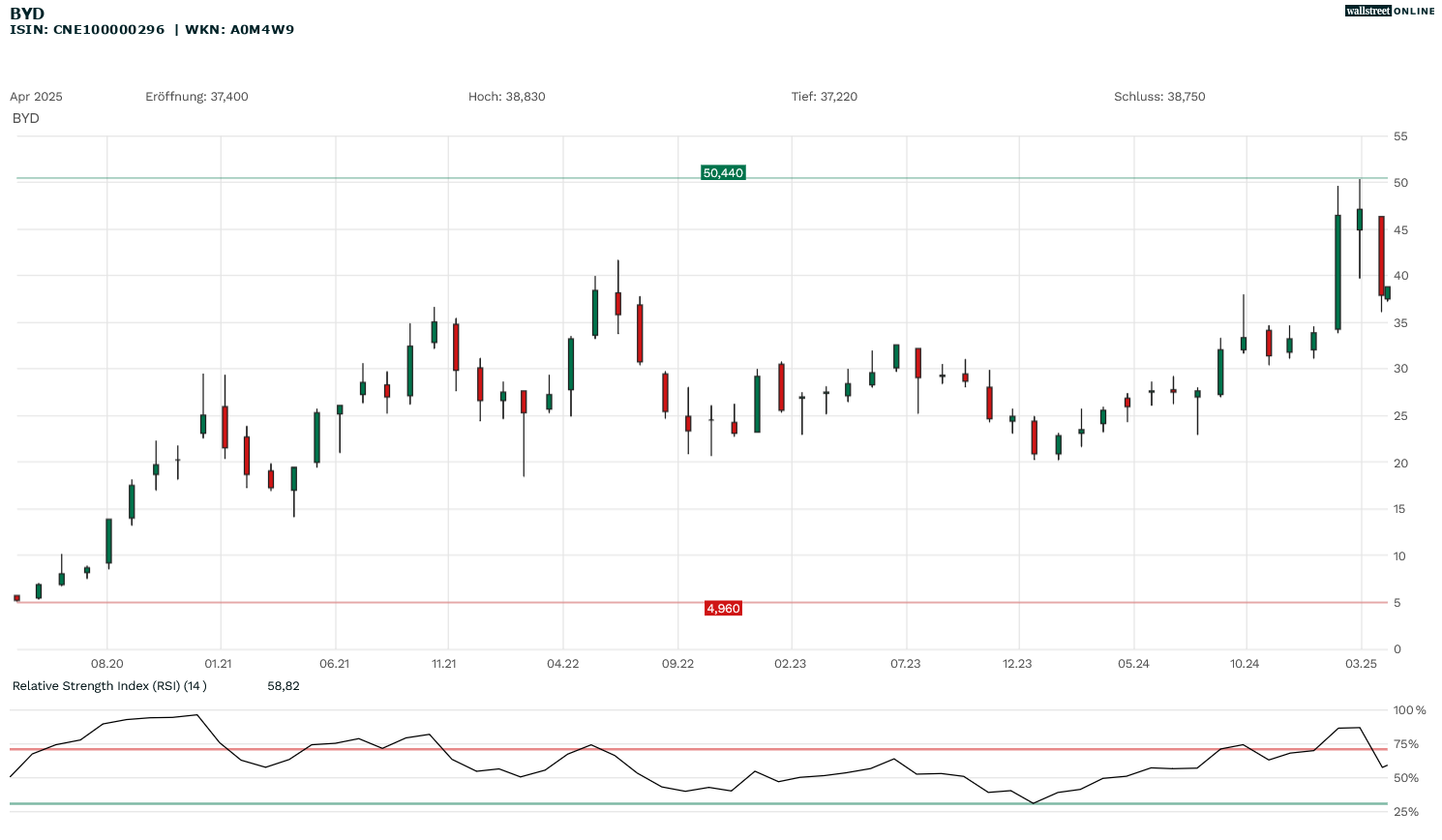Click the wallstreet ONLINE logo
The width and height of the screenshot is (1442, 840).
1390,11
